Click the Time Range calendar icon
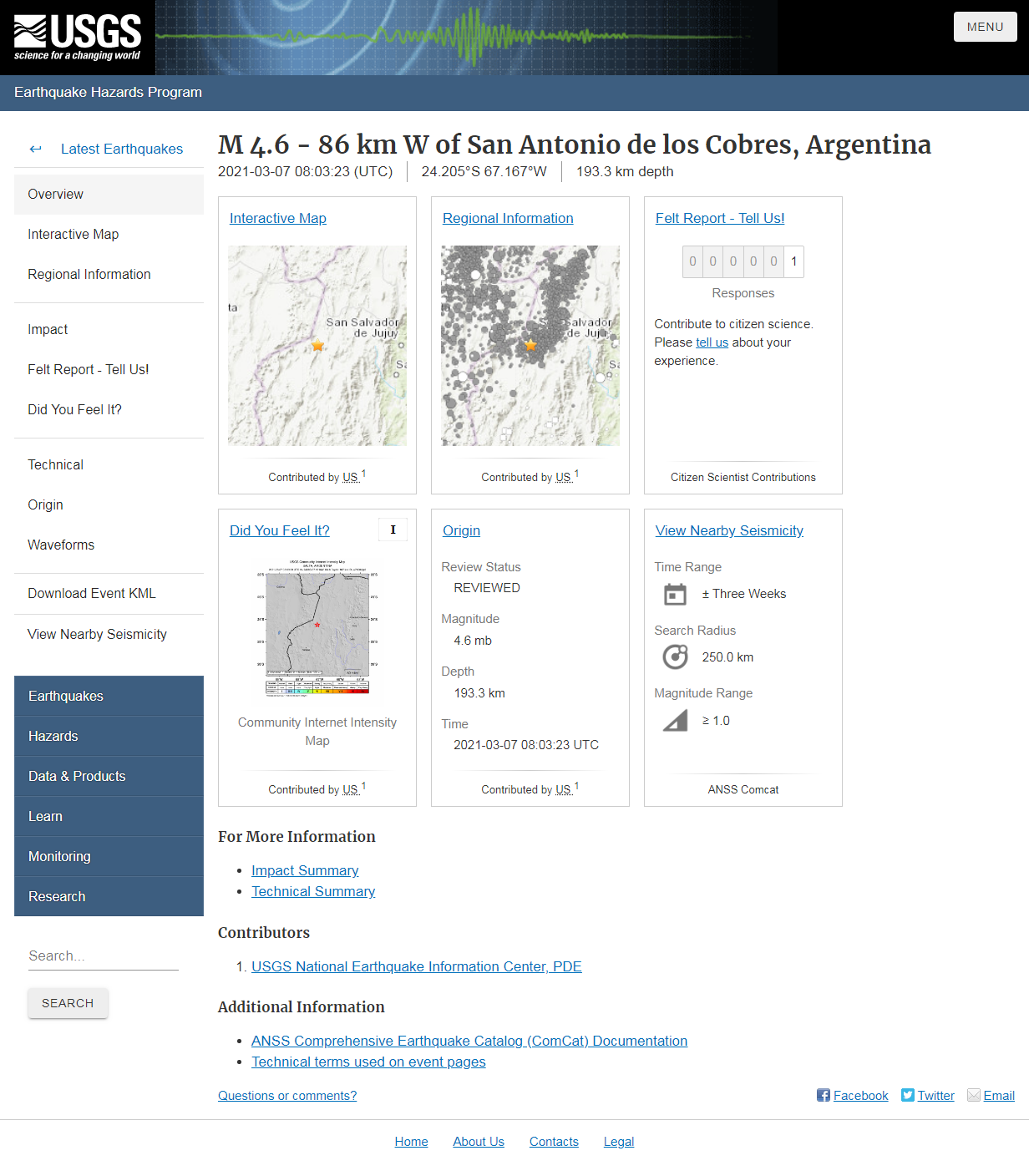The height and width of the screenshot is (1176, 1029). coord(675,594)
